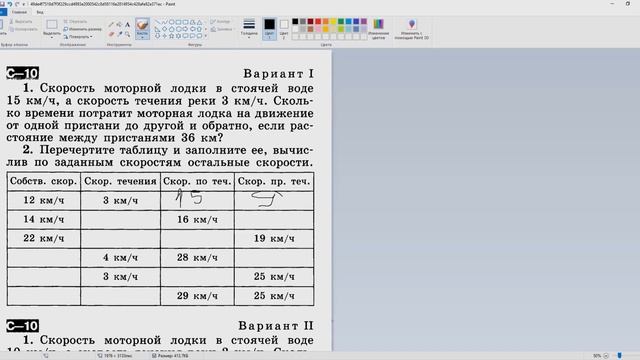Select the Text tool (letter A)
This screenshot has width=640, height=360.
click(x=127, y=24)
